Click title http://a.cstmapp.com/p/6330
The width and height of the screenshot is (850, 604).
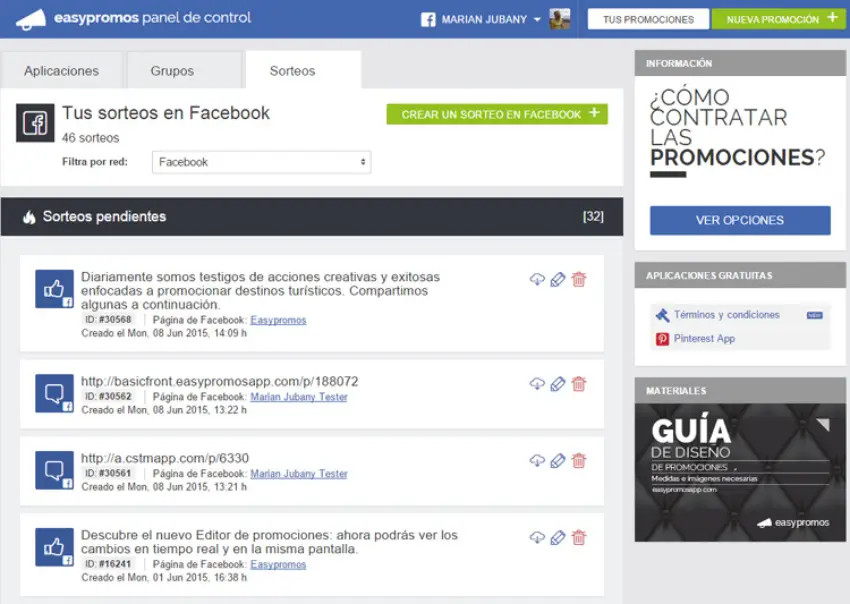pos(165,458)
